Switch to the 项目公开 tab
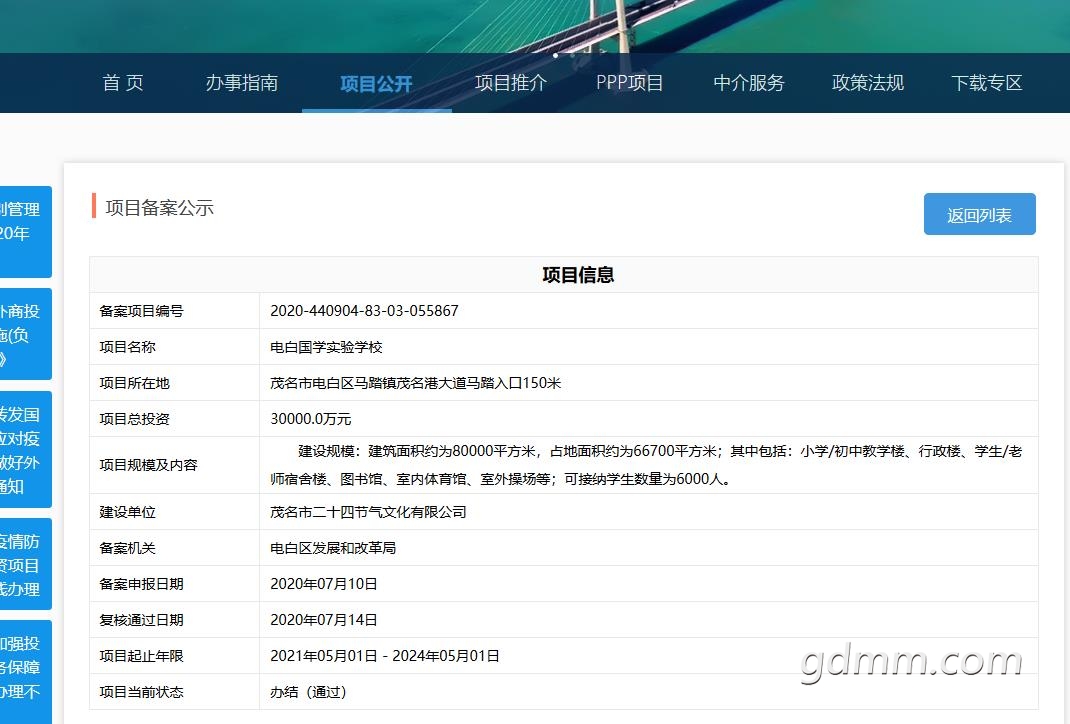The width and height of the screenshot is (1070, 724). [x=376, y=84]
